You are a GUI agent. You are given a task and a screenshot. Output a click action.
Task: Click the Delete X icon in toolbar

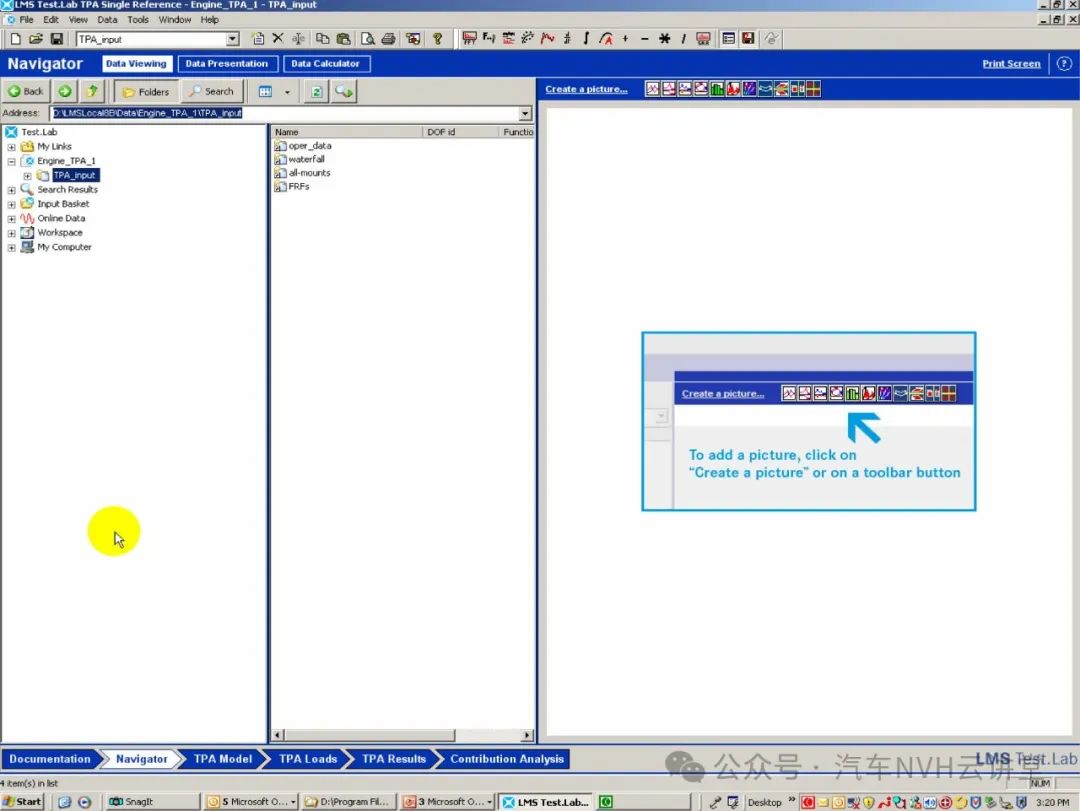278,39
